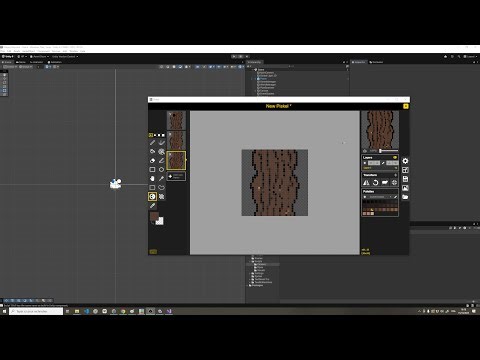Open the Save floppy disk panel
Screen dimensions: 480x360
pyautogui.click(x=405, y=179)
